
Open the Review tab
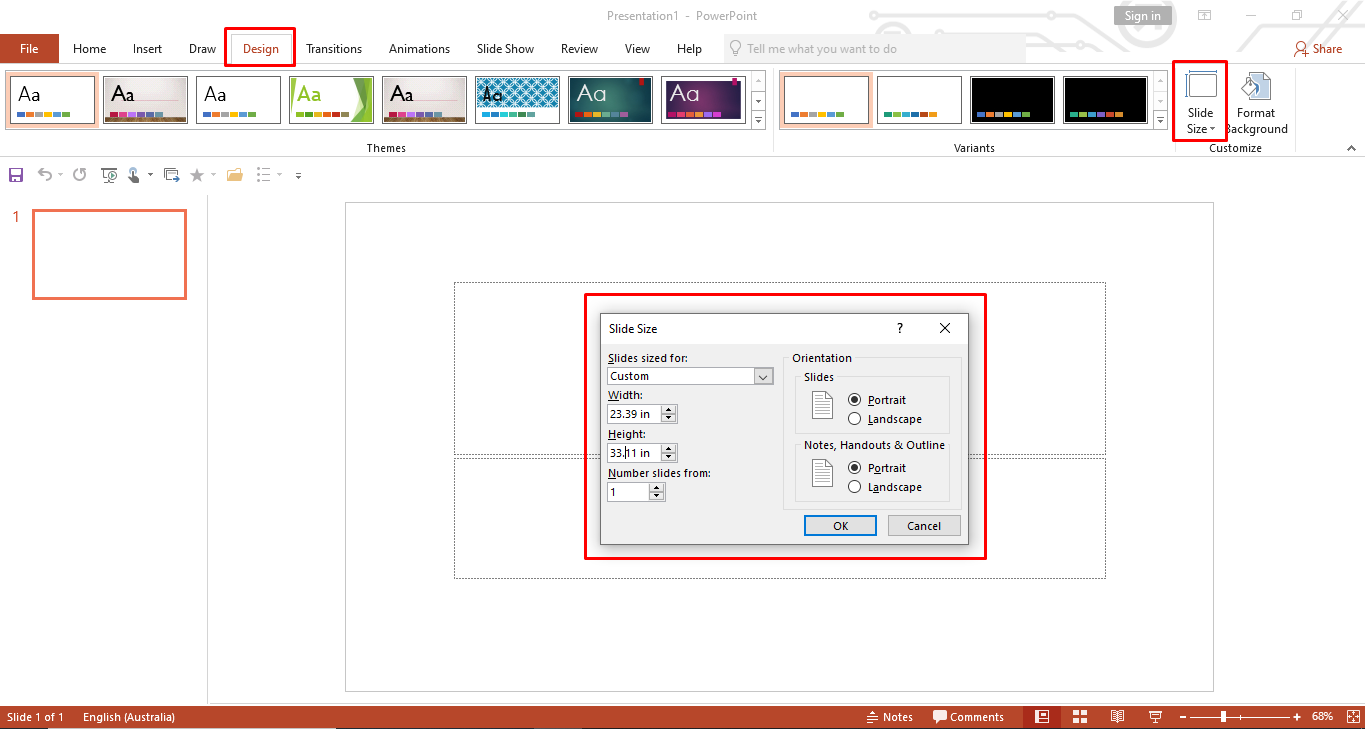pos(579,49)
